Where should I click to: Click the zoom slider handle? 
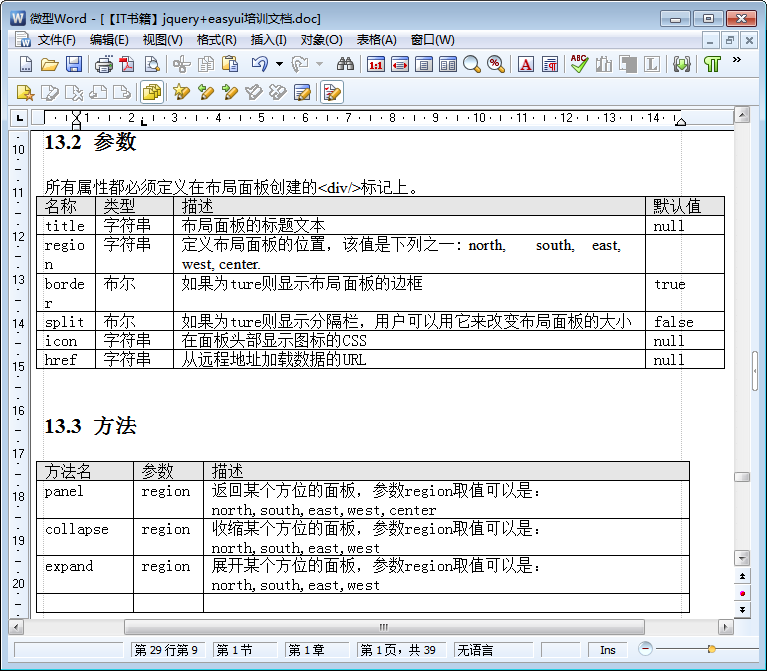711,649
